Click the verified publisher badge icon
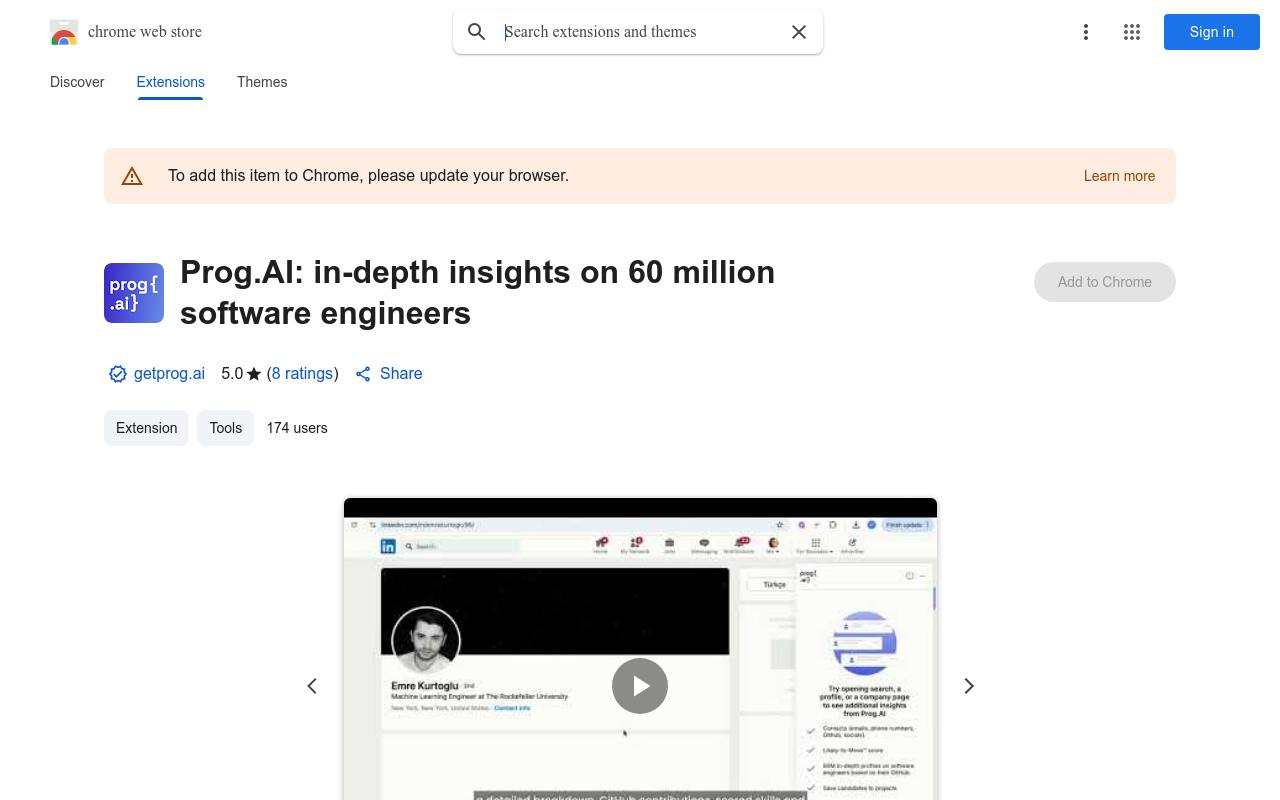 point(118,374)
